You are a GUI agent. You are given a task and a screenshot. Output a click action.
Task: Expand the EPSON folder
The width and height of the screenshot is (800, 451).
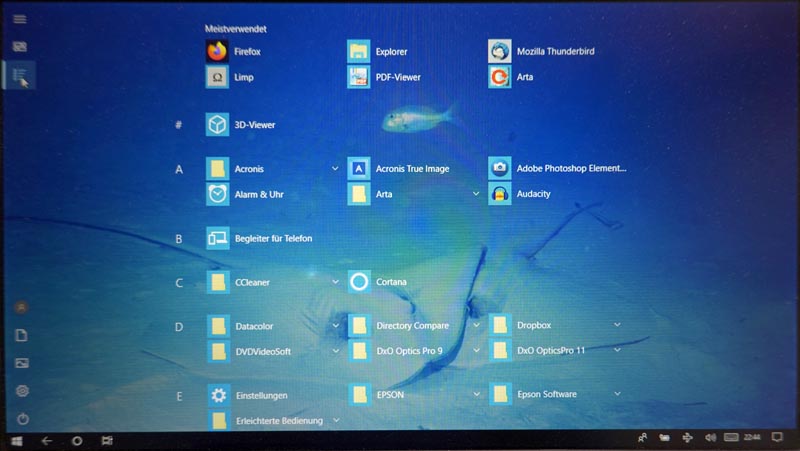[x=477, y=394]
